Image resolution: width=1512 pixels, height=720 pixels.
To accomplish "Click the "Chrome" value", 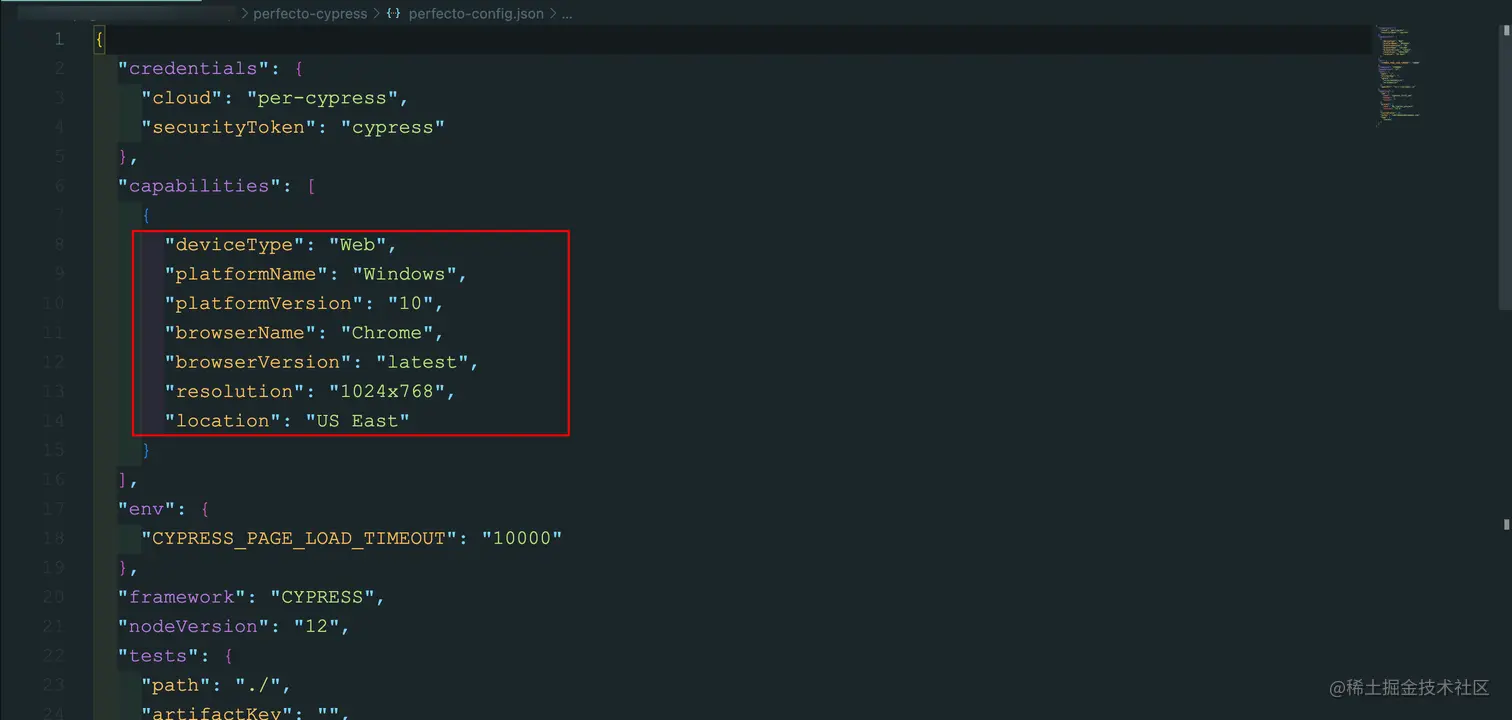I will coord(387,333).
